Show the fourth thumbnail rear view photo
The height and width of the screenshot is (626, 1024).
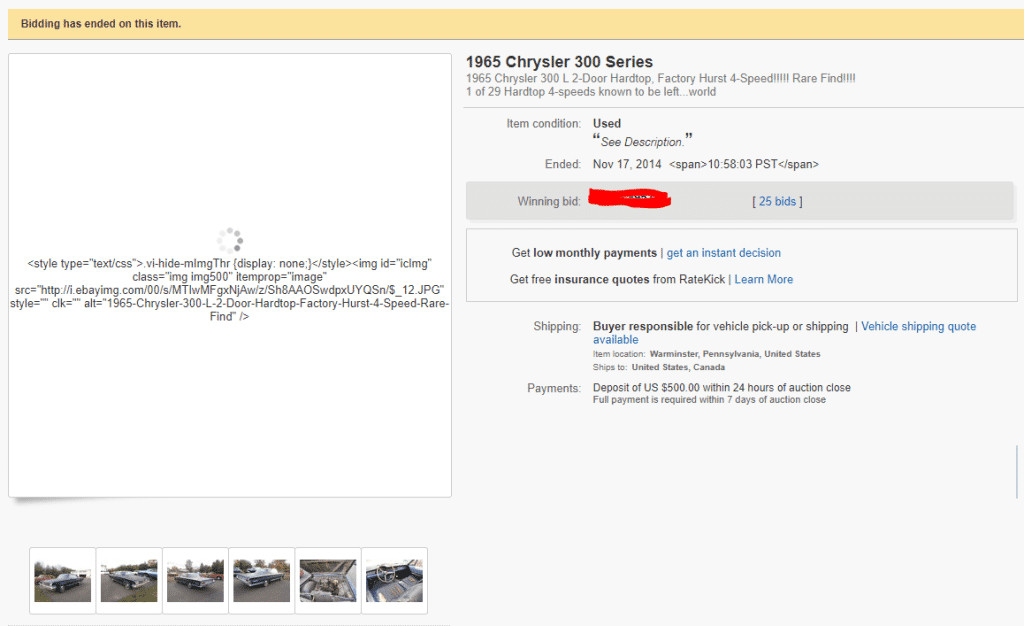click(x=261, y=581)
